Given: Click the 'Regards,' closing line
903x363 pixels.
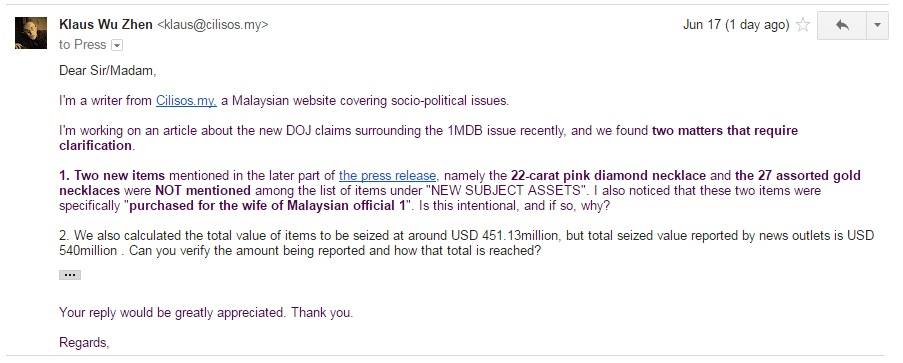Looking at the screenshot, I should coord(84,343).
